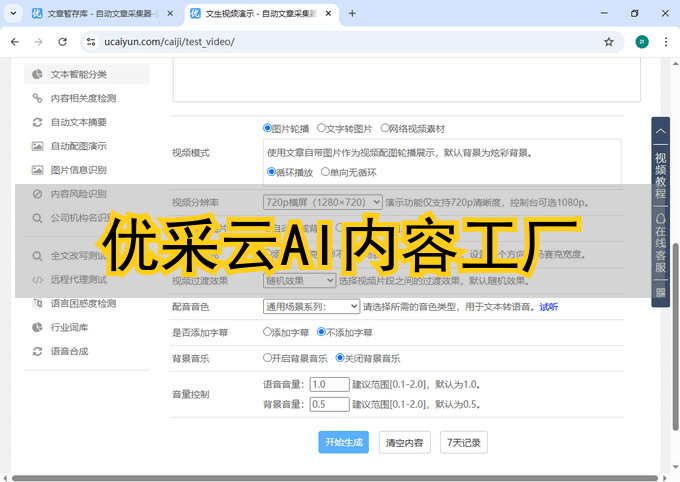Select the 文字转图片 video mode
Screen dimensions: 680x482
[321, 128]
